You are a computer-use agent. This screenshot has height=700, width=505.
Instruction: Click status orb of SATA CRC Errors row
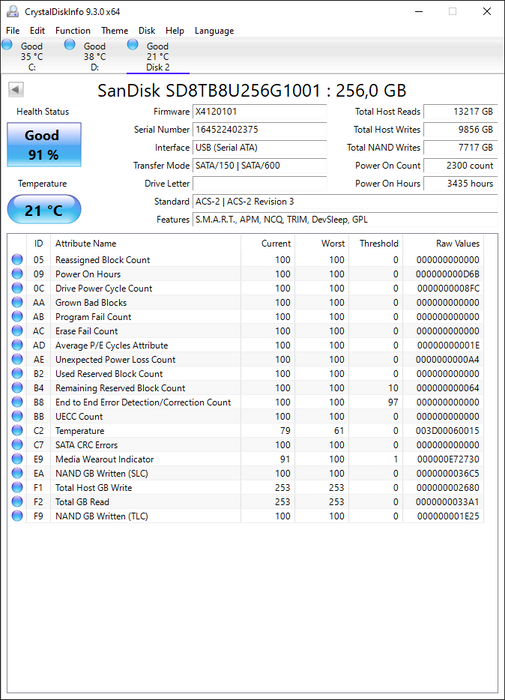(17, 445)
